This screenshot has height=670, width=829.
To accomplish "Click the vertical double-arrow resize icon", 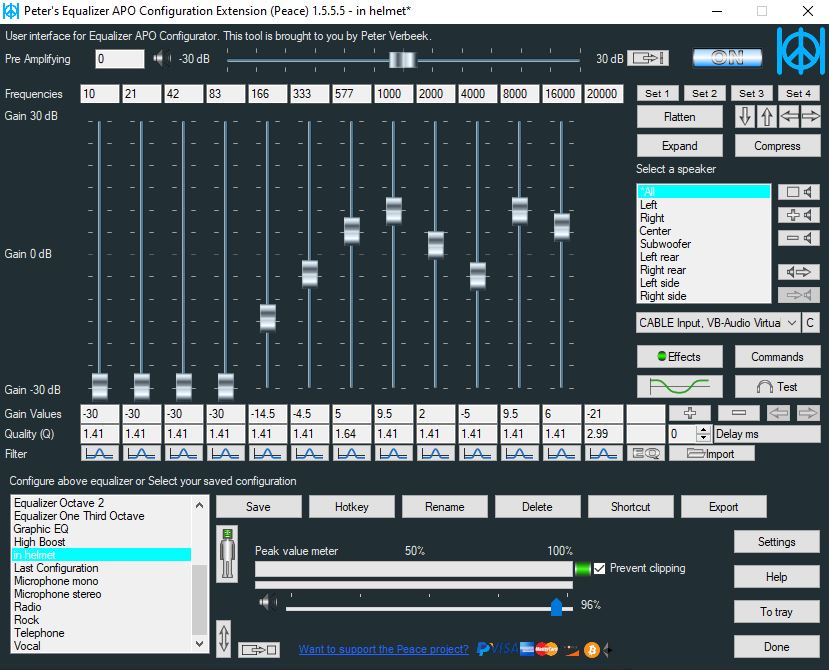I will (x=224, y=638).
